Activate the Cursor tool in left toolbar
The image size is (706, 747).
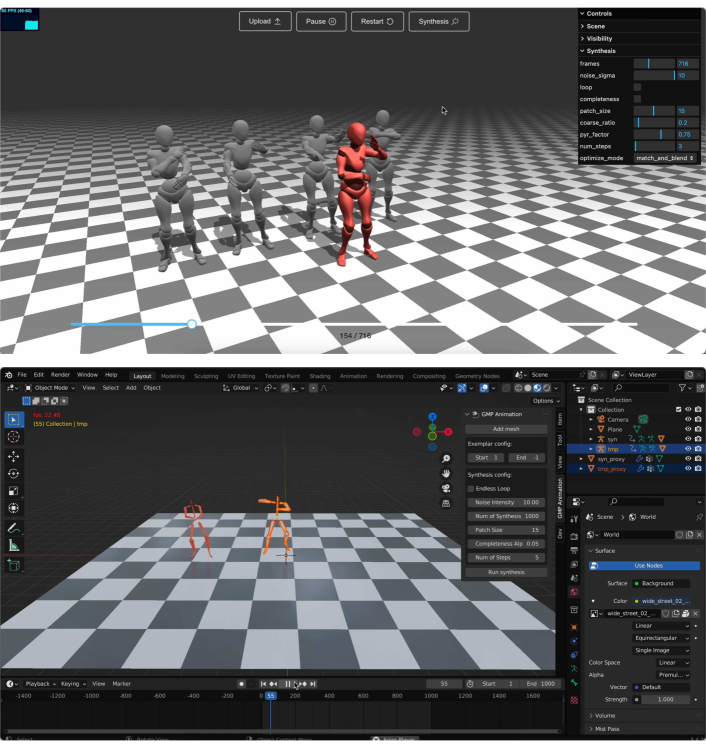14,436
